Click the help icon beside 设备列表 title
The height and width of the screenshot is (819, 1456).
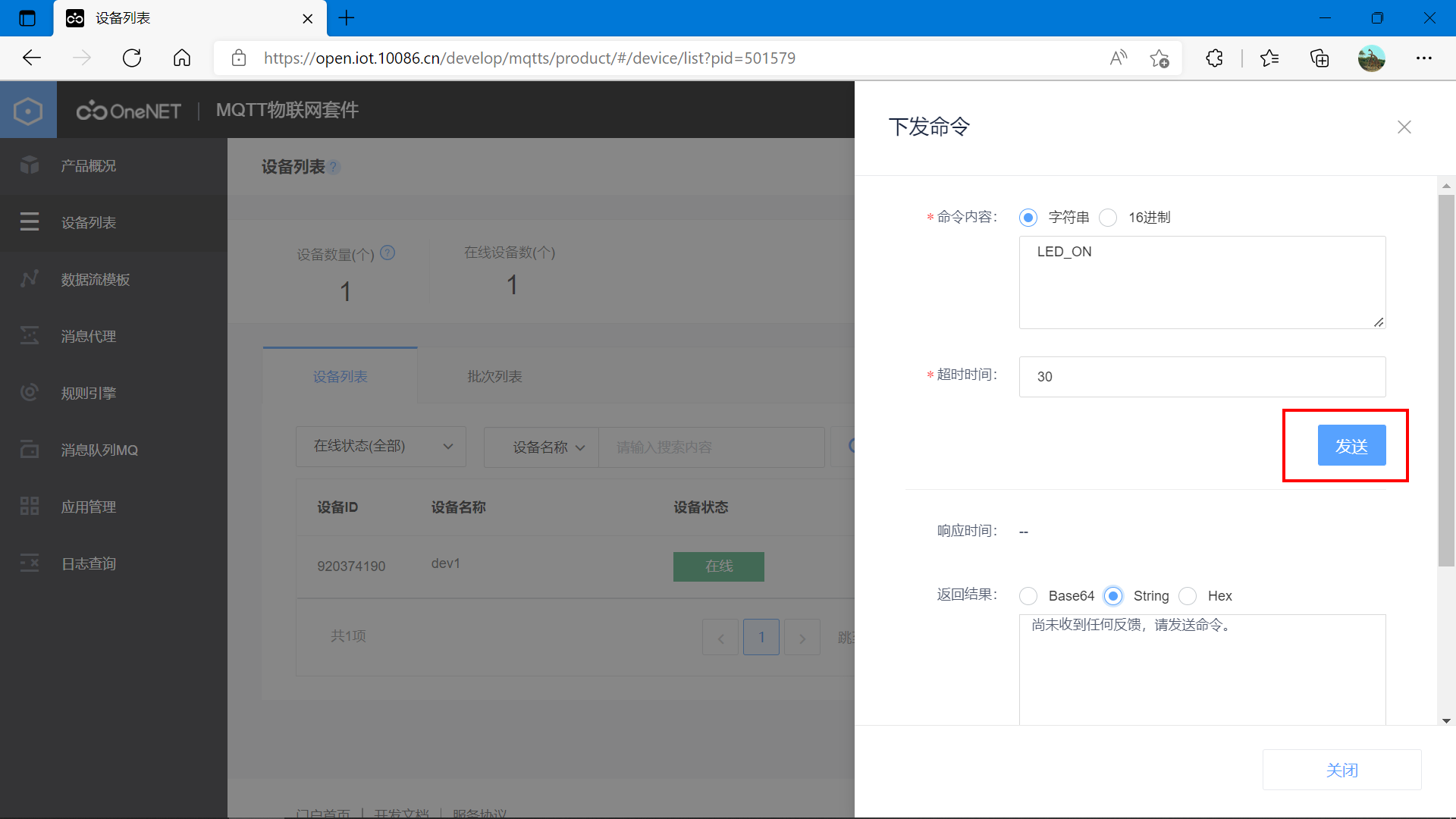[334, 167]
